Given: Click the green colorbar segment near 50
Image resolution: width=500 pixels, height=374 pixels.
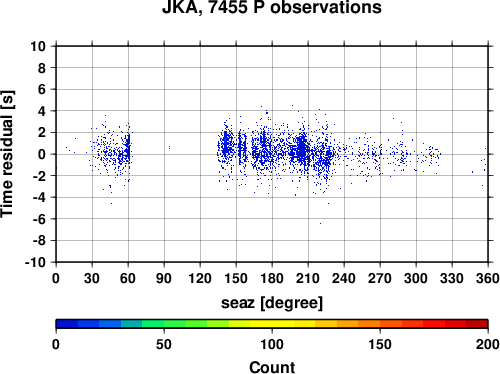Looking at the screenshot, I should [x=164, y=324].
